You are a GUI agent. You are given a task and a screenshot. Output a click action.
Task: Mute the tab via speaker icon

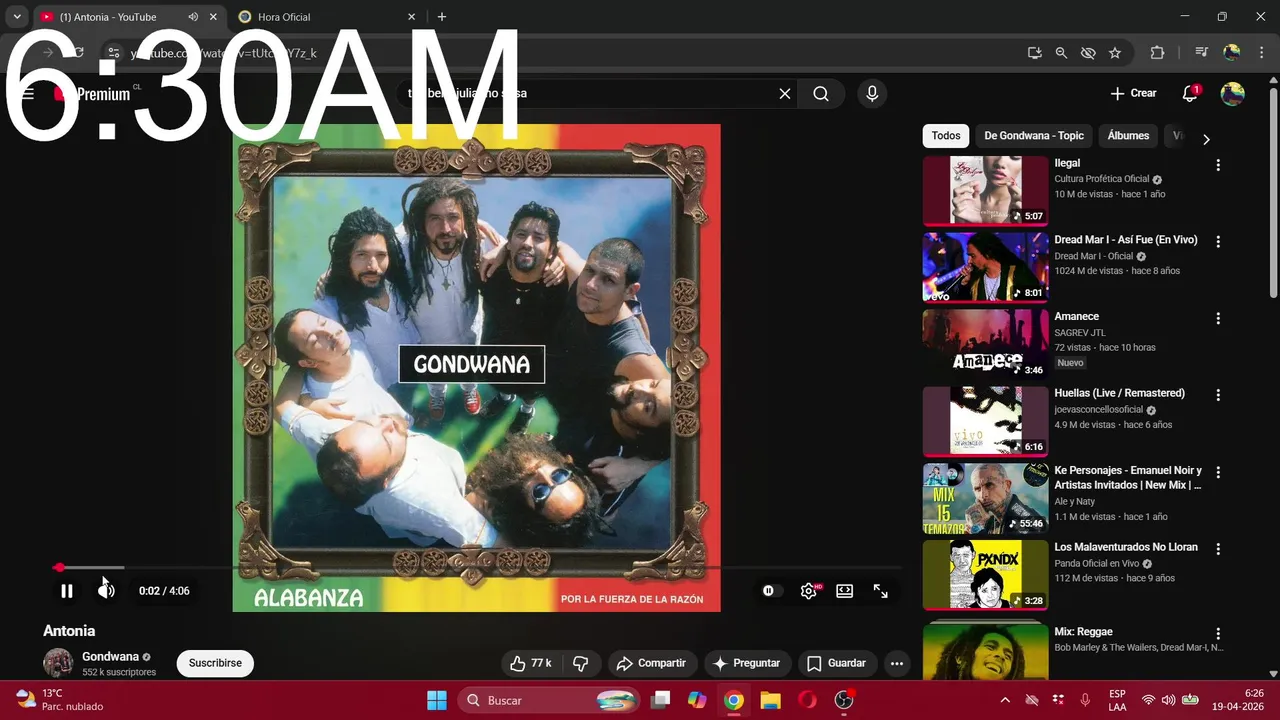(193, 17)
